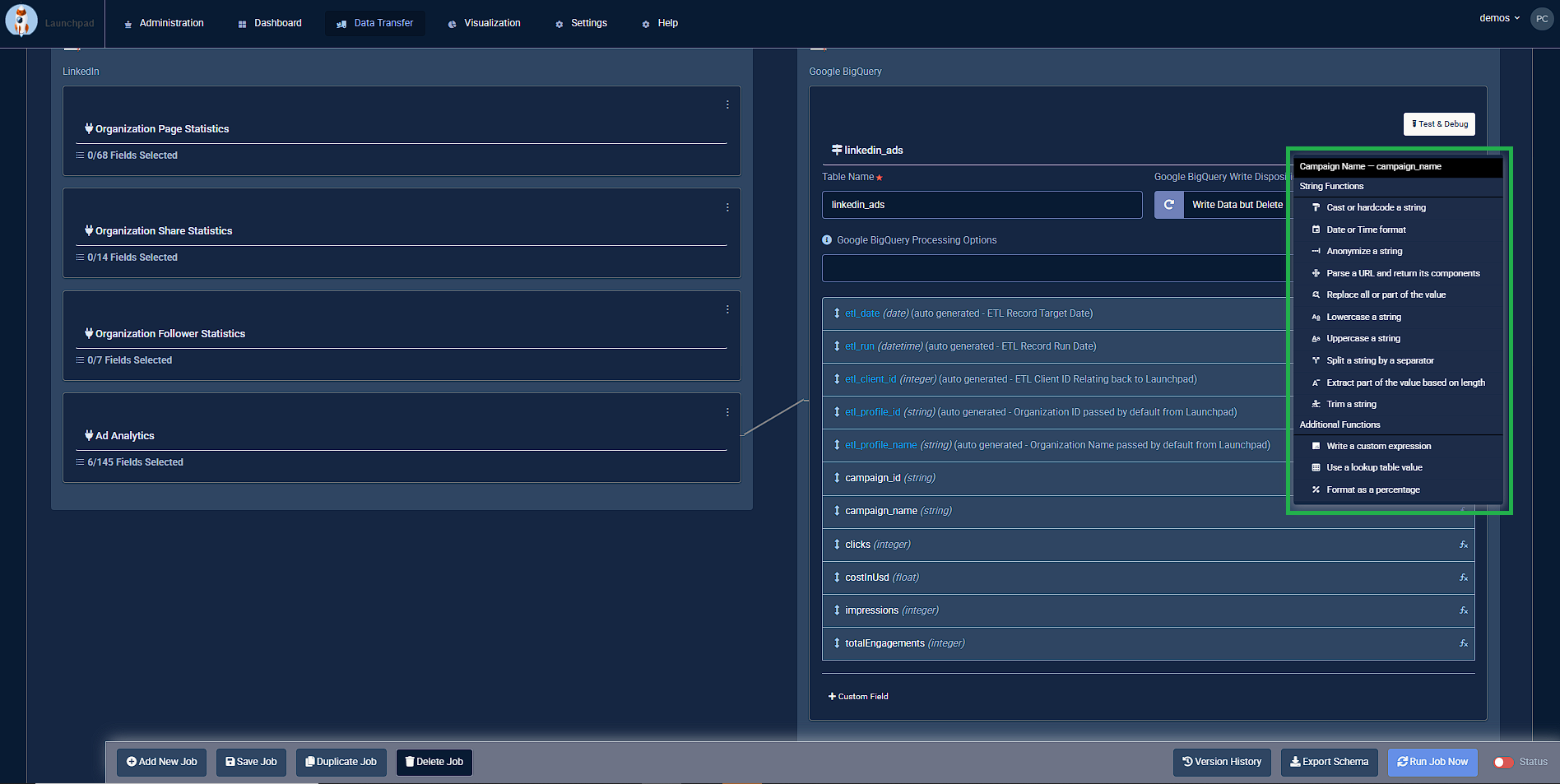Open the Settings menu
1560x784 pixels.
coord(582,23)
